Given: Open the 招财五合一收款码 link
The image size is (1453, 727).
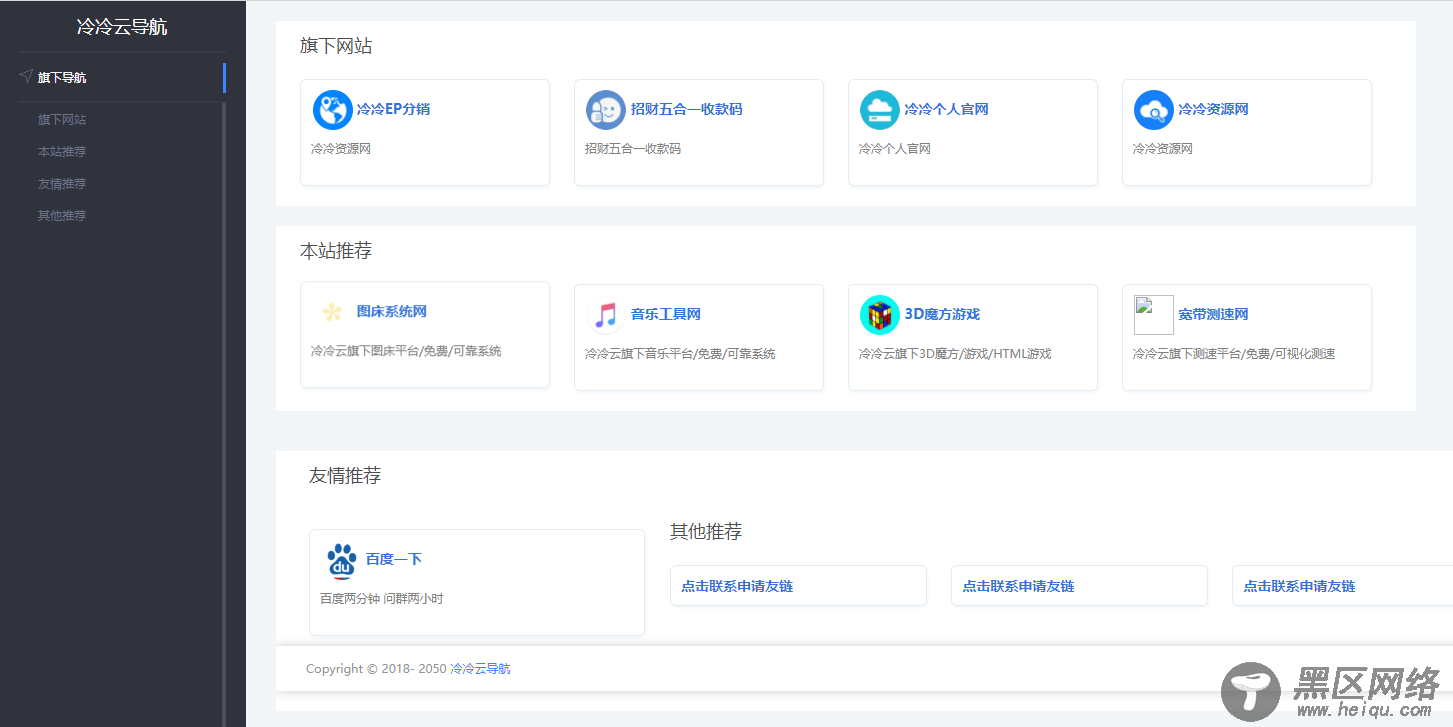Looking at the screenshot, I should (x=686, y=109).
